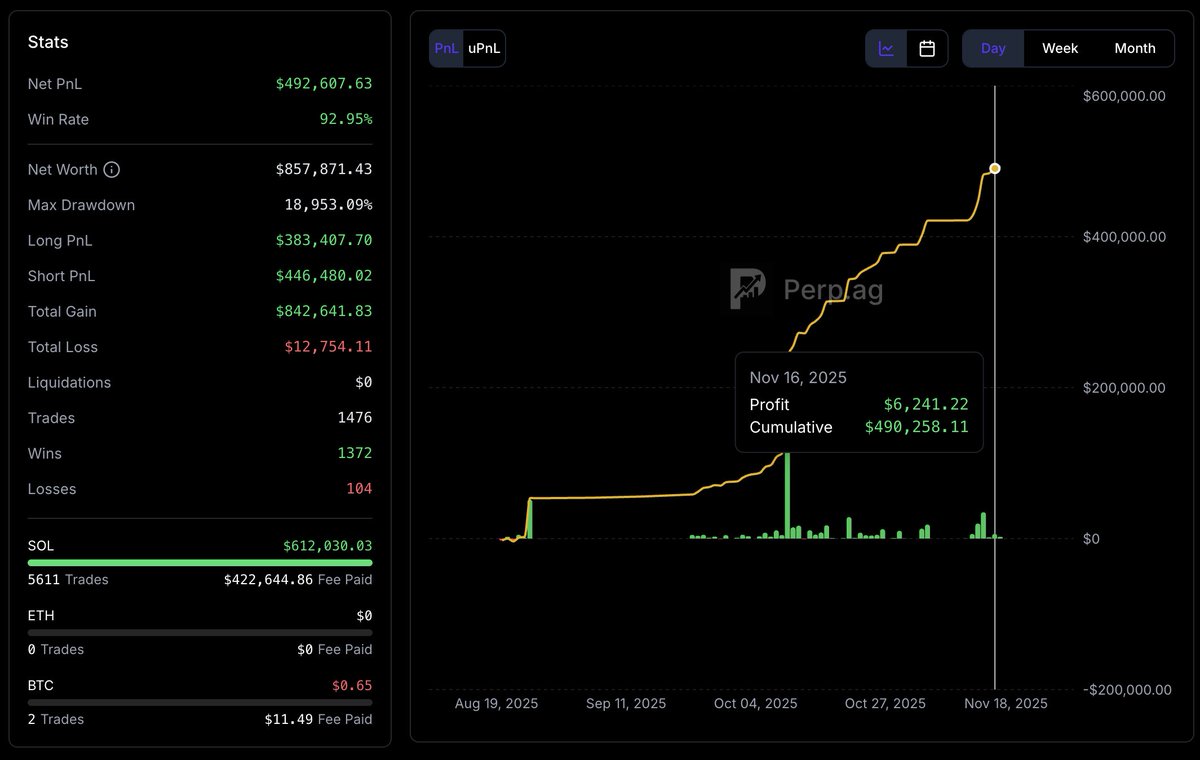Click the $11.49 Fee Paid text
This screenshot has width=1200, height=760.
point(318,720)
